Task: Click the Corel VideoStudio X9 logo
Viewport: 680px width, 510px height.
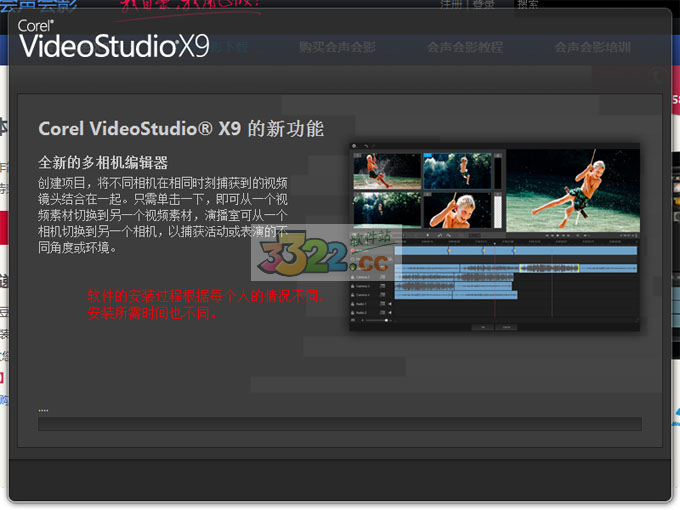Action: [112, 40]
